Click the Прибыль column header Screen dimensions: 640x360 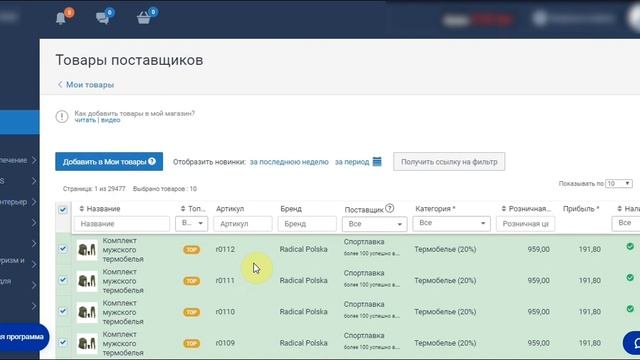(581, 209)
